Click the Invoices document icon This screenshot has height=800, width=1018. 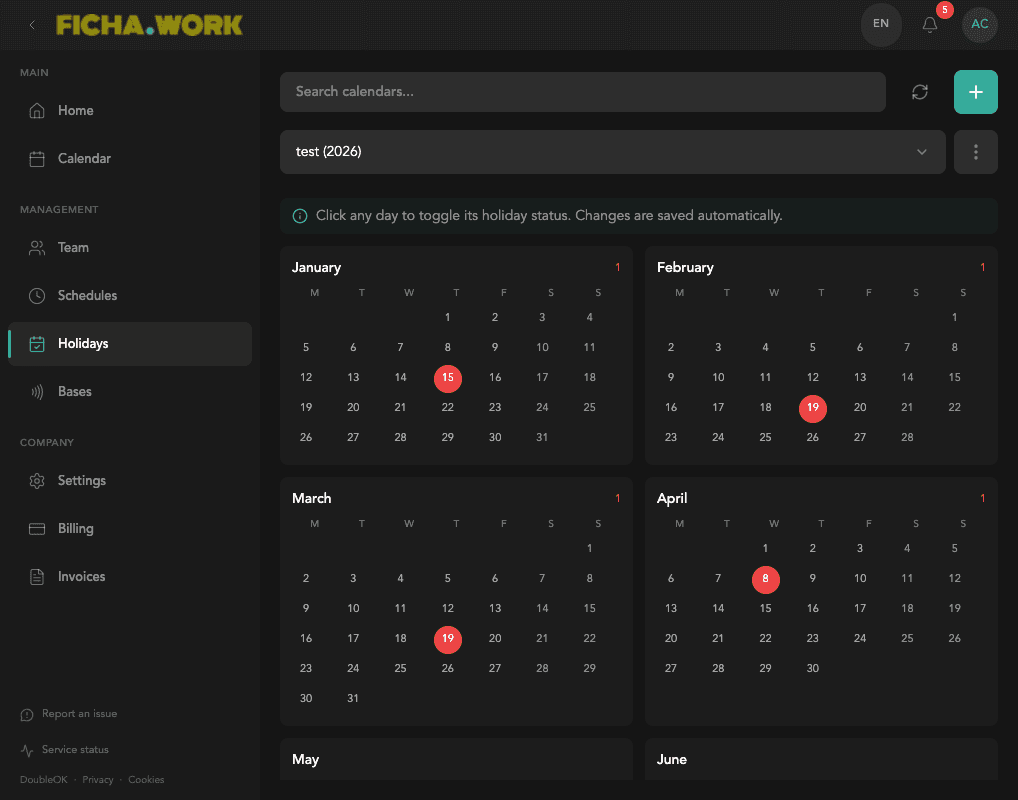(37, 577)
